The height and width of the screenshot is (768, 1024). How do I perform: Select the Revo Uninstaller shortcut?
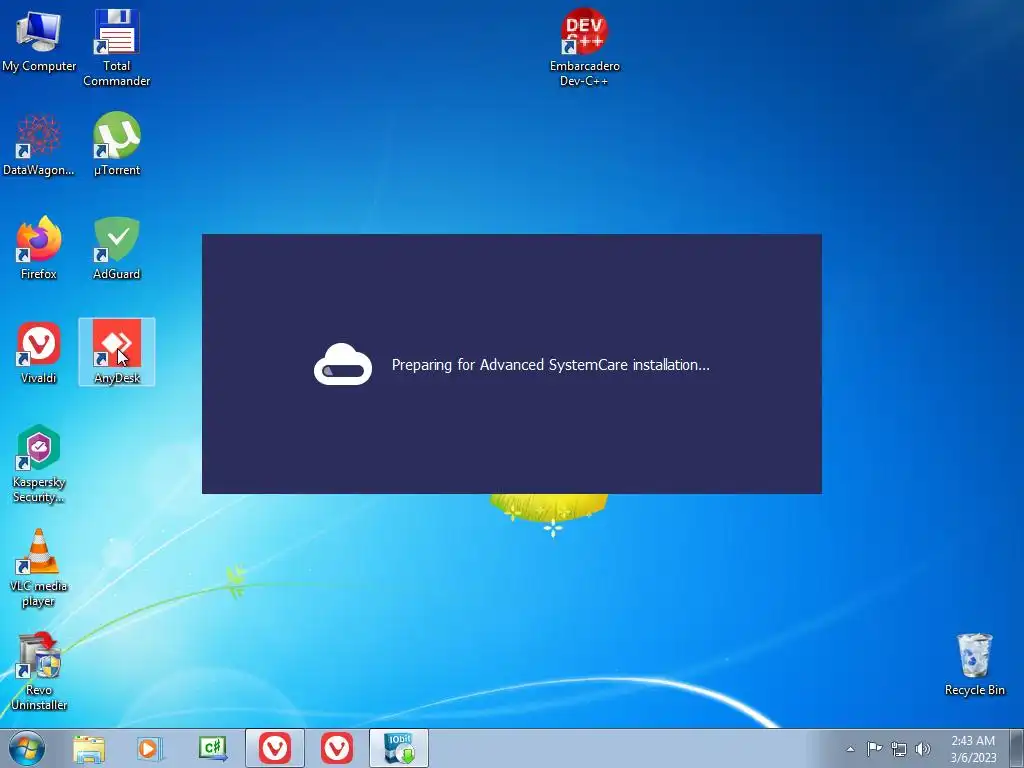[39, 671]
